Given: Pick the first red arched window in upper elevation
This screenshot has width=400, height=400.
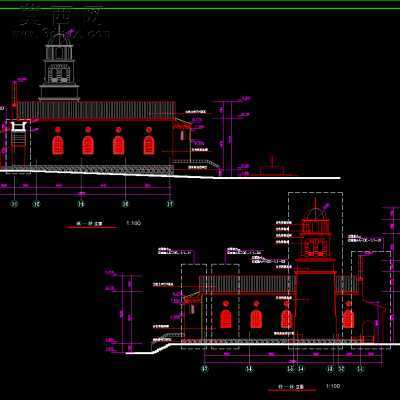Looking at the screenshot, I should (x=58, y=145).
